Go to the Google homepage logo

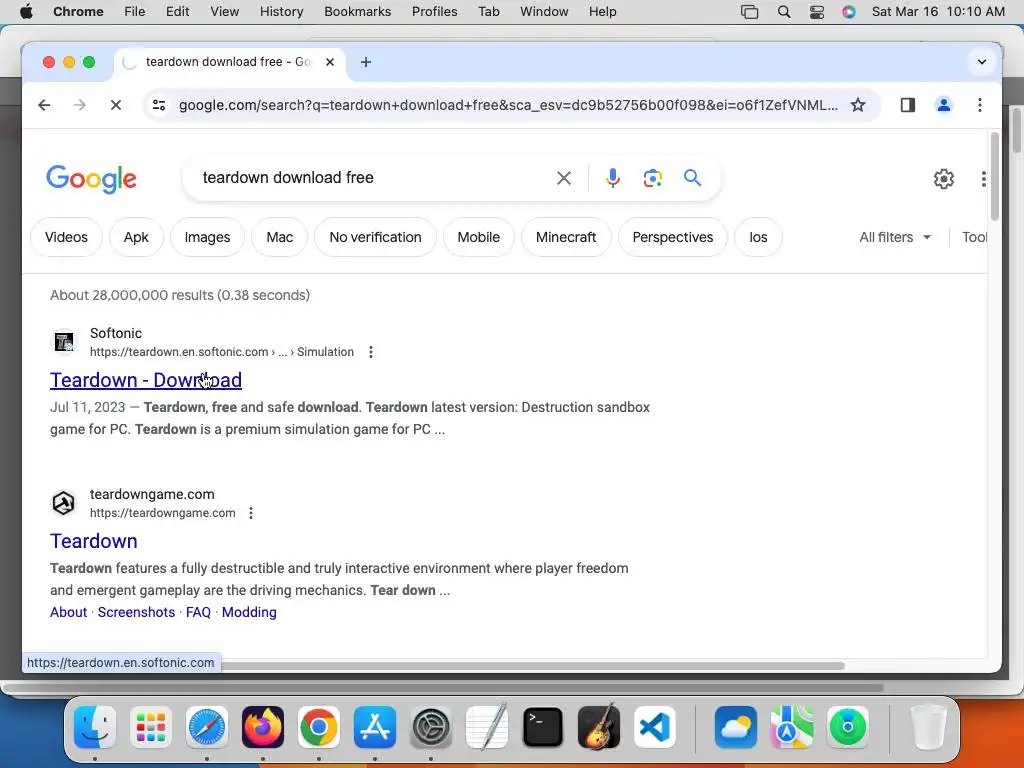coord(91,178)
